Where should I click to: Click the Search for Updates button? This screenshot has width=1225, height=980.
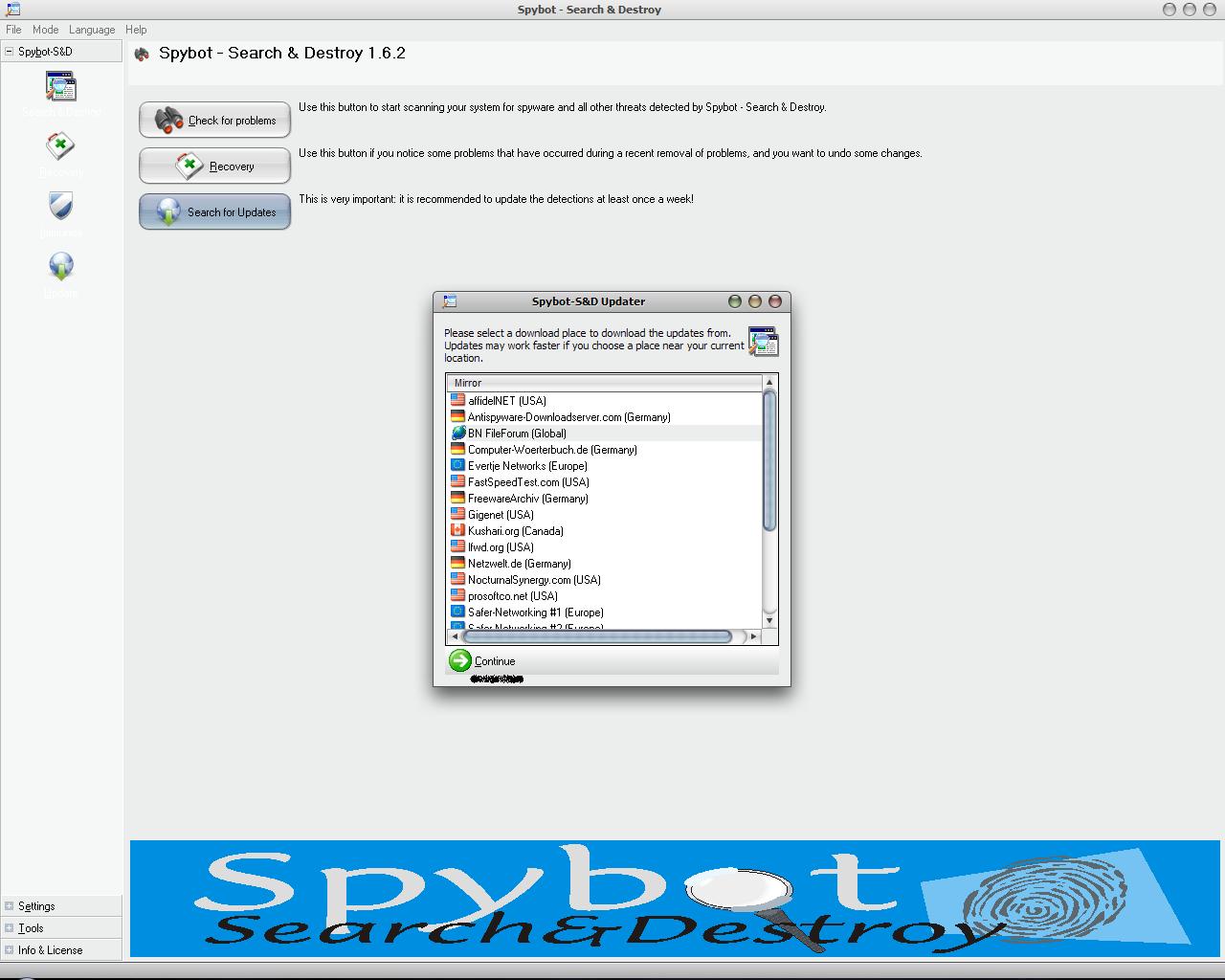[x=214, y=212]
